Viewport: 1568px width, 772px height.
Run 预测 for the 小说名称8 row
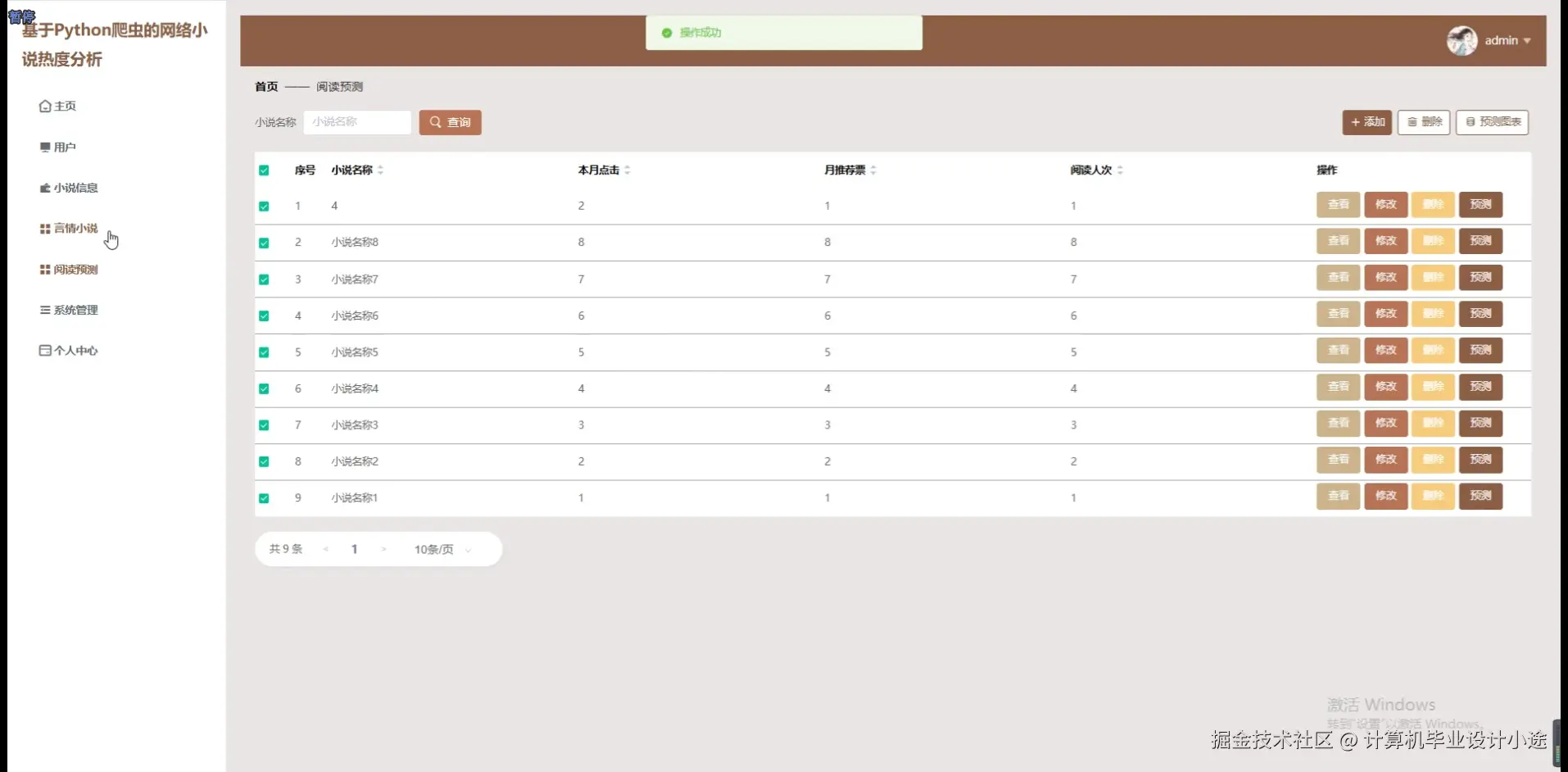pos(1481,241)
